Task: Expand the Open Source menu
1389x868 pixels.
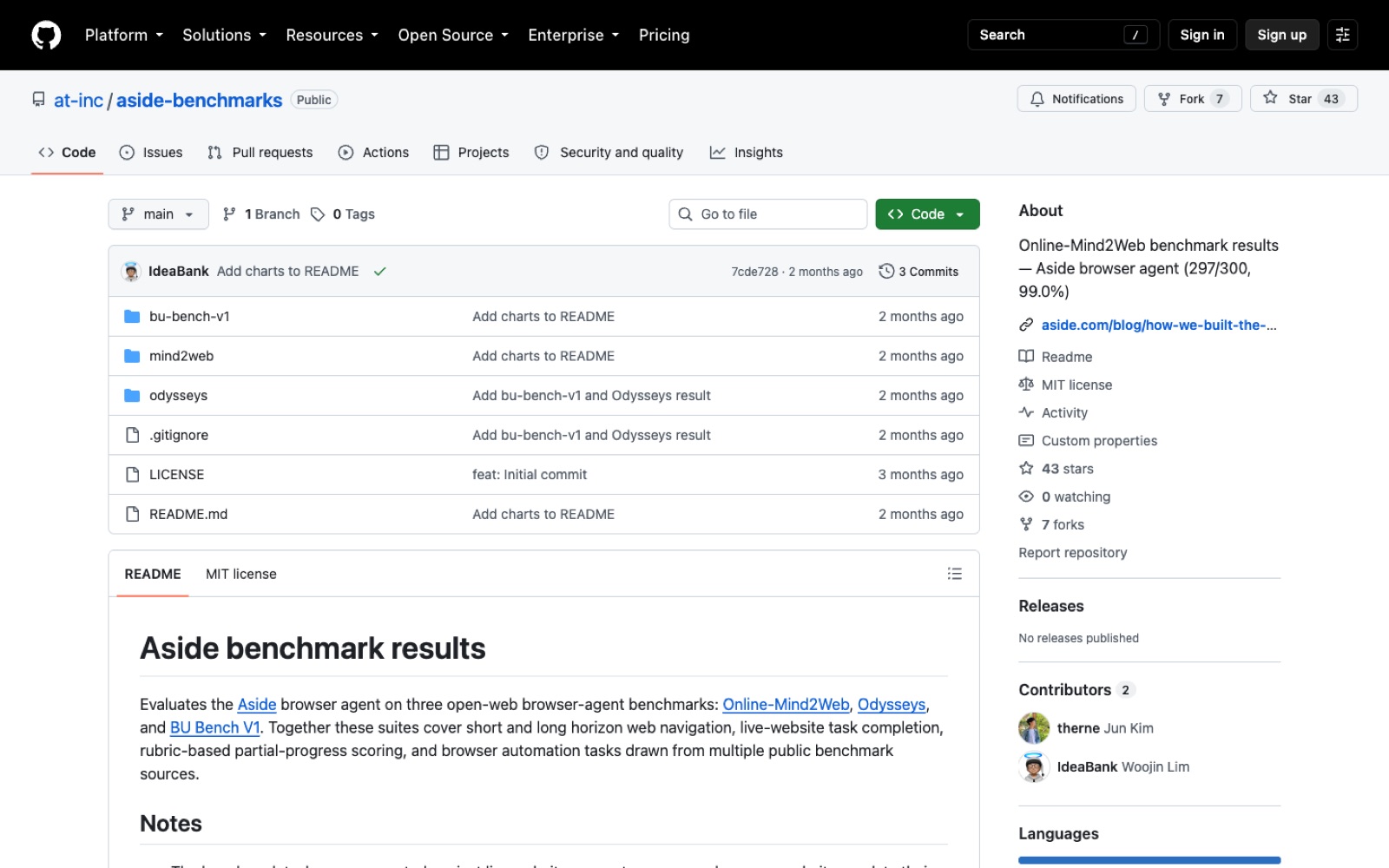Action: (x=453, y=35)
